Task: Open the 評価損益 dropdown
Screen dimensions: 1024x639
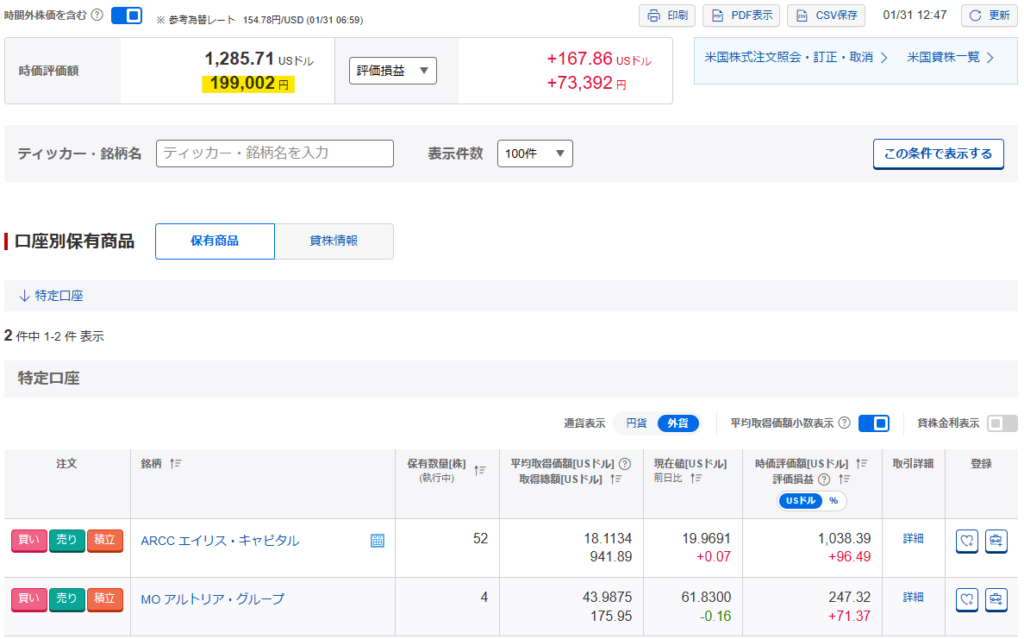Action: coord(393,71)
